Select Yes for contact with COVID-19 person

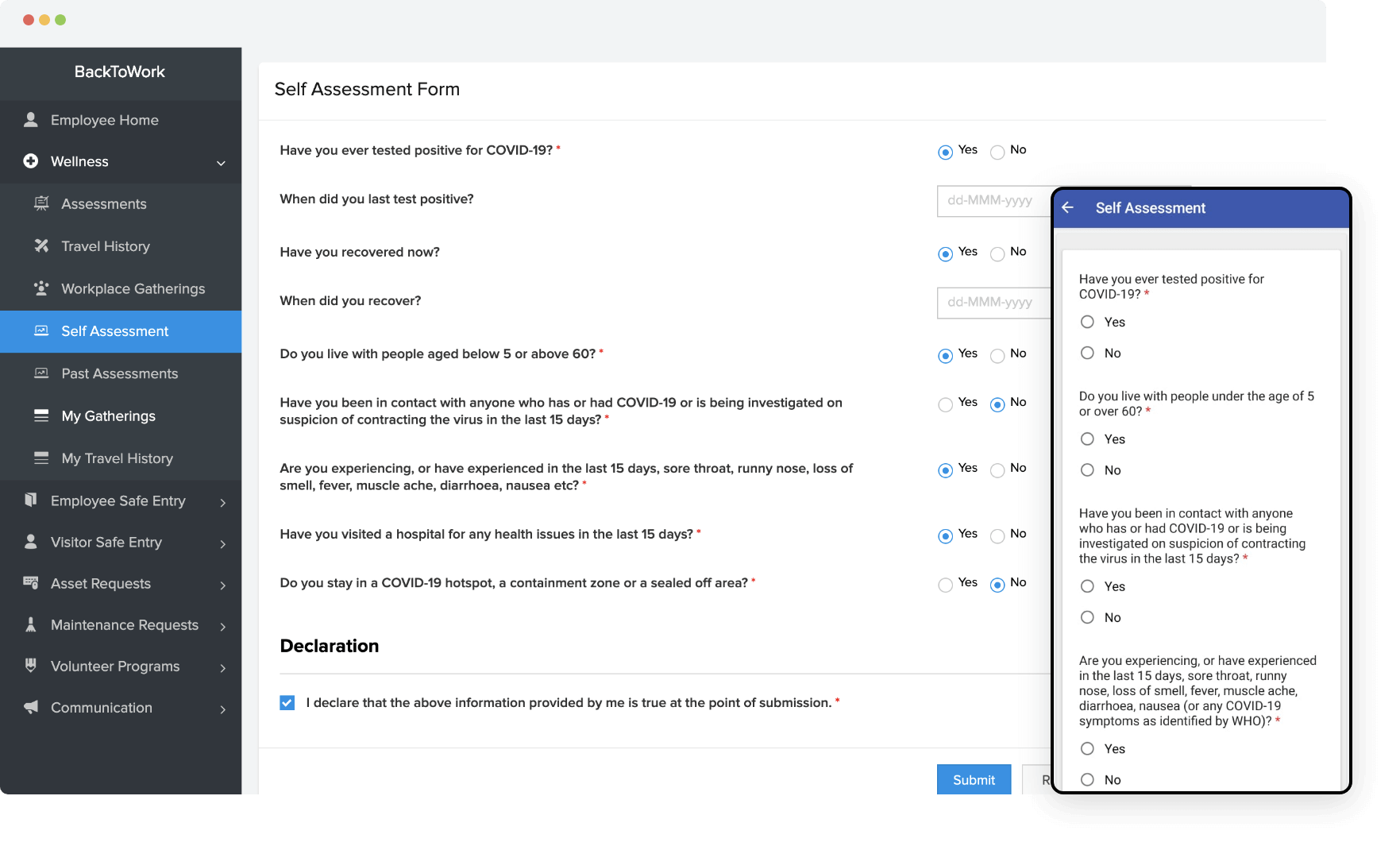tap(945, 404)
